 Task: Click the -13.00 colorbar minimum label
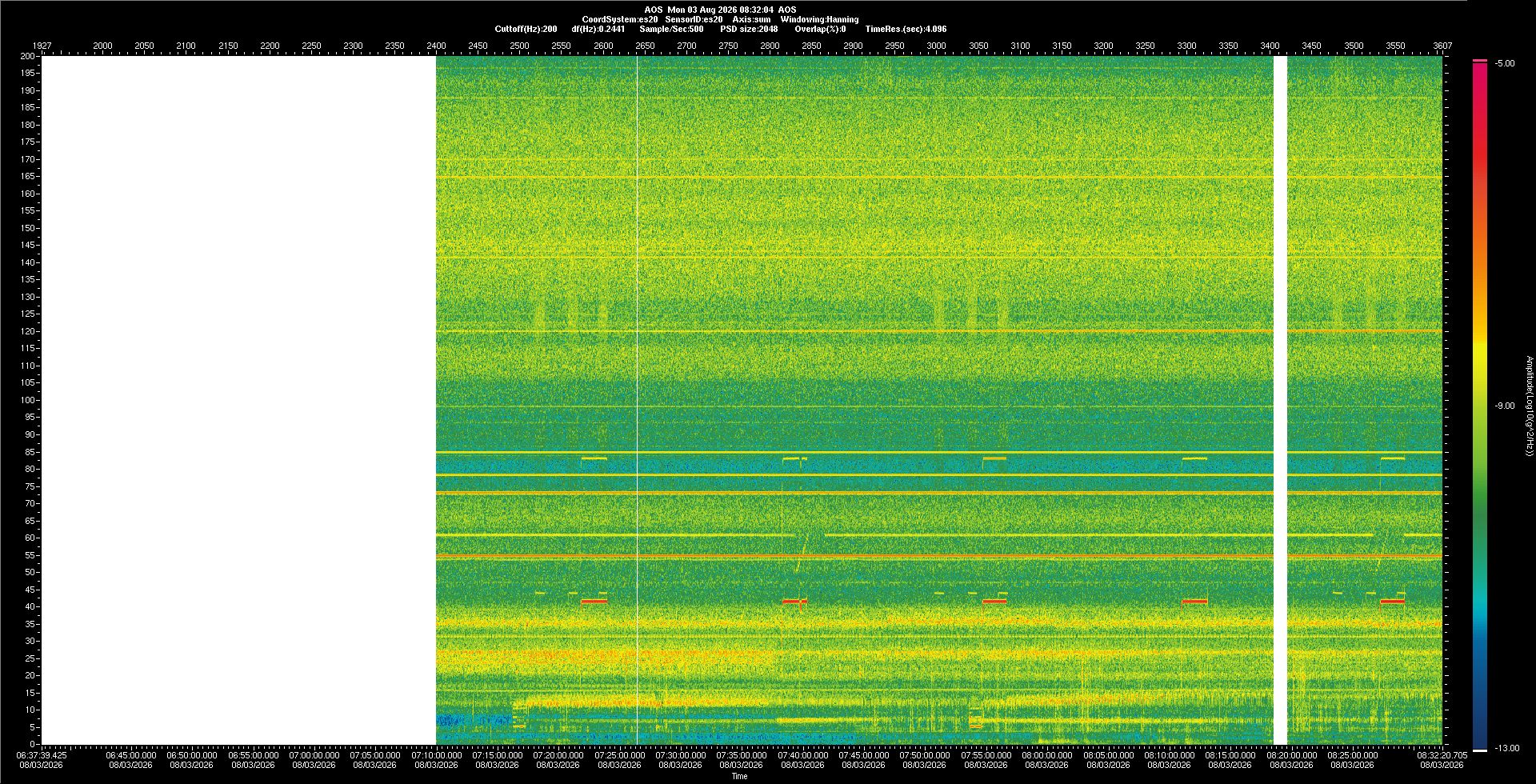(x=1507, y=748)
